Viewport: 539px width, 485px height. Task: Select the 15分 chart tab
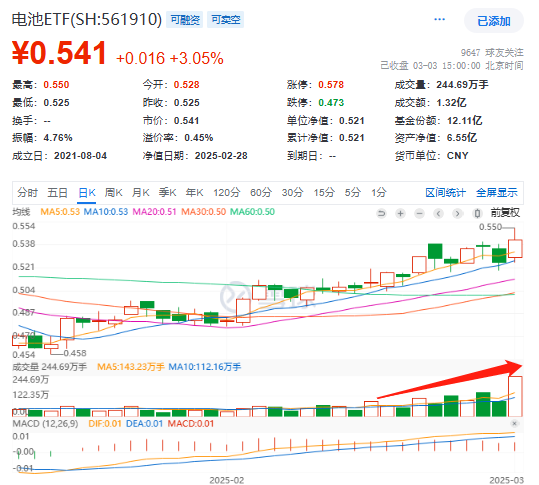(324, 192)
